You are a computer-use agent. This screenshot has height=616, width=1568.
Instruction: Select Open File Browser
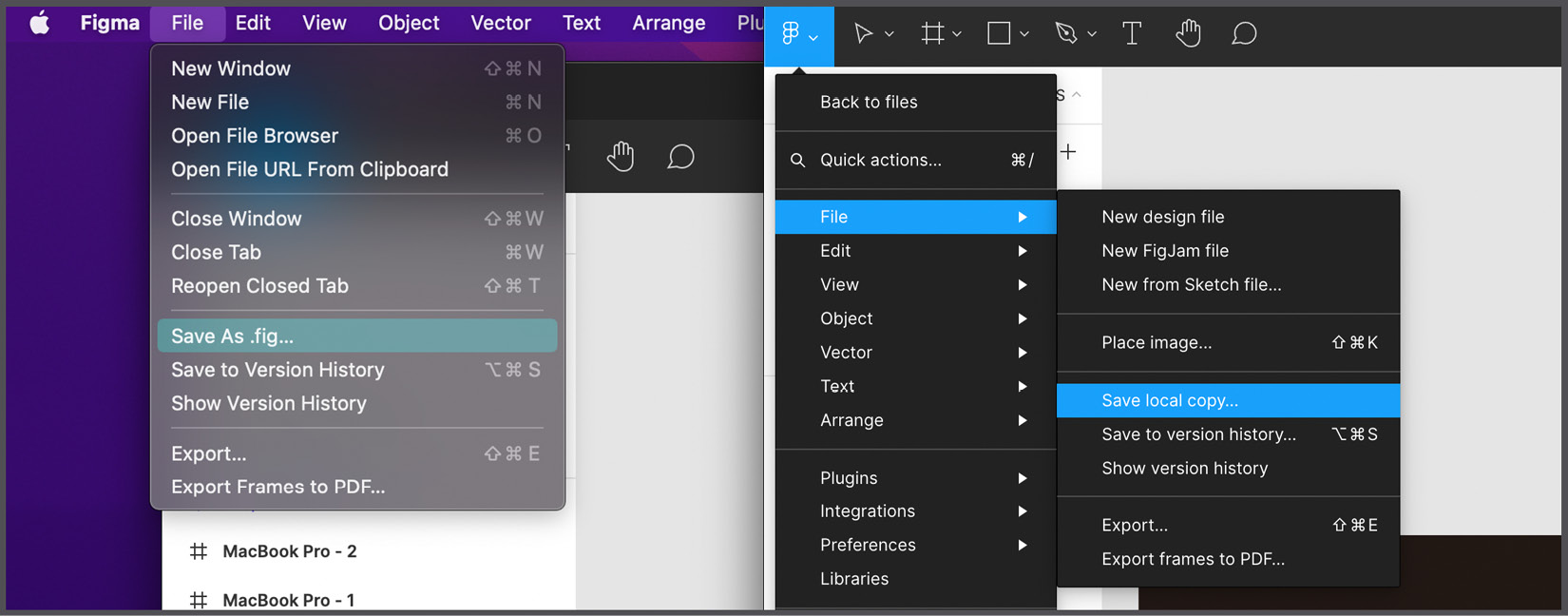click(x=357, y=136)
